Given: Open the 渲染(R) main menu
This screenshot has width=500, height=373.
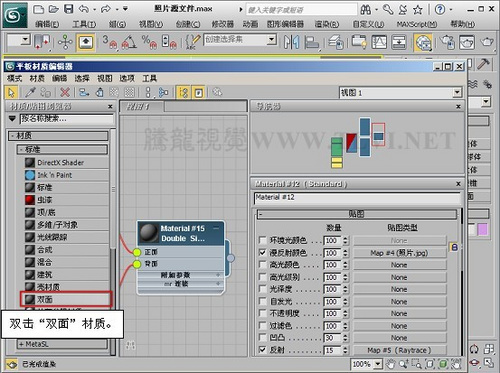Looking at the screenshot, I should [326, 24].
